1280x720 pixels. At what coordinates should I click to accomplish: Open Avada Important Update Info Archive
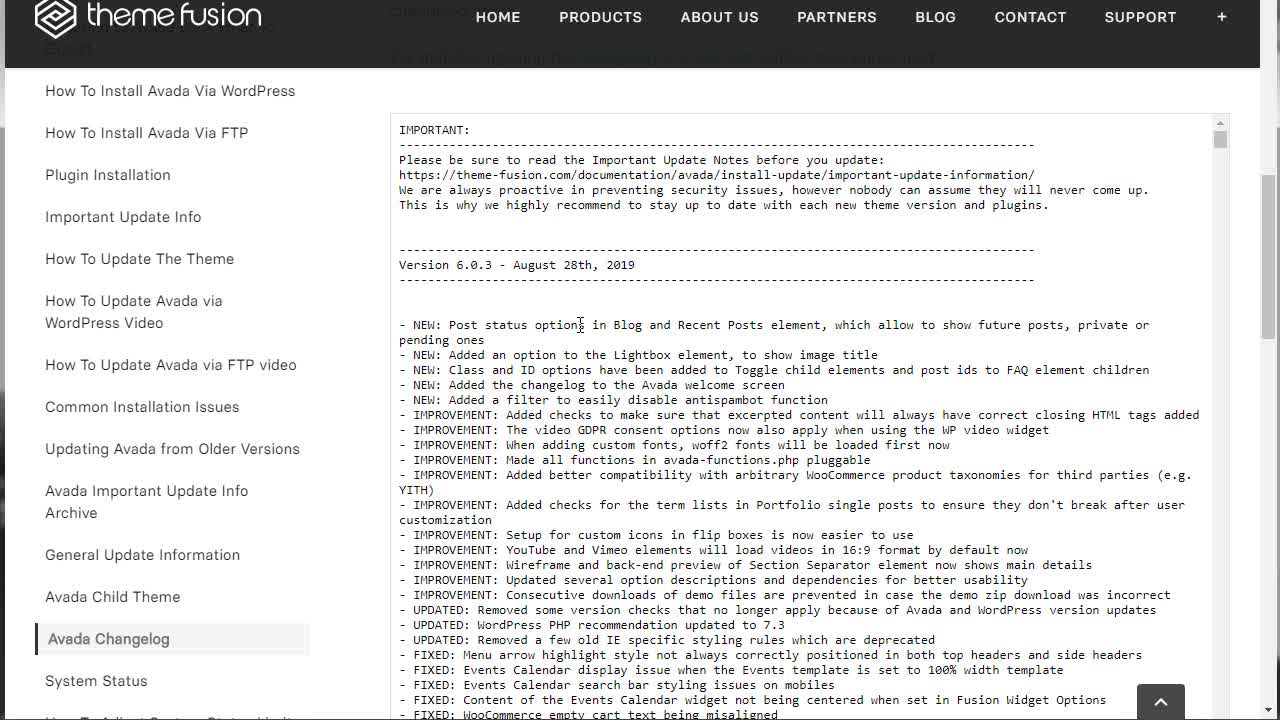[146, 502]
